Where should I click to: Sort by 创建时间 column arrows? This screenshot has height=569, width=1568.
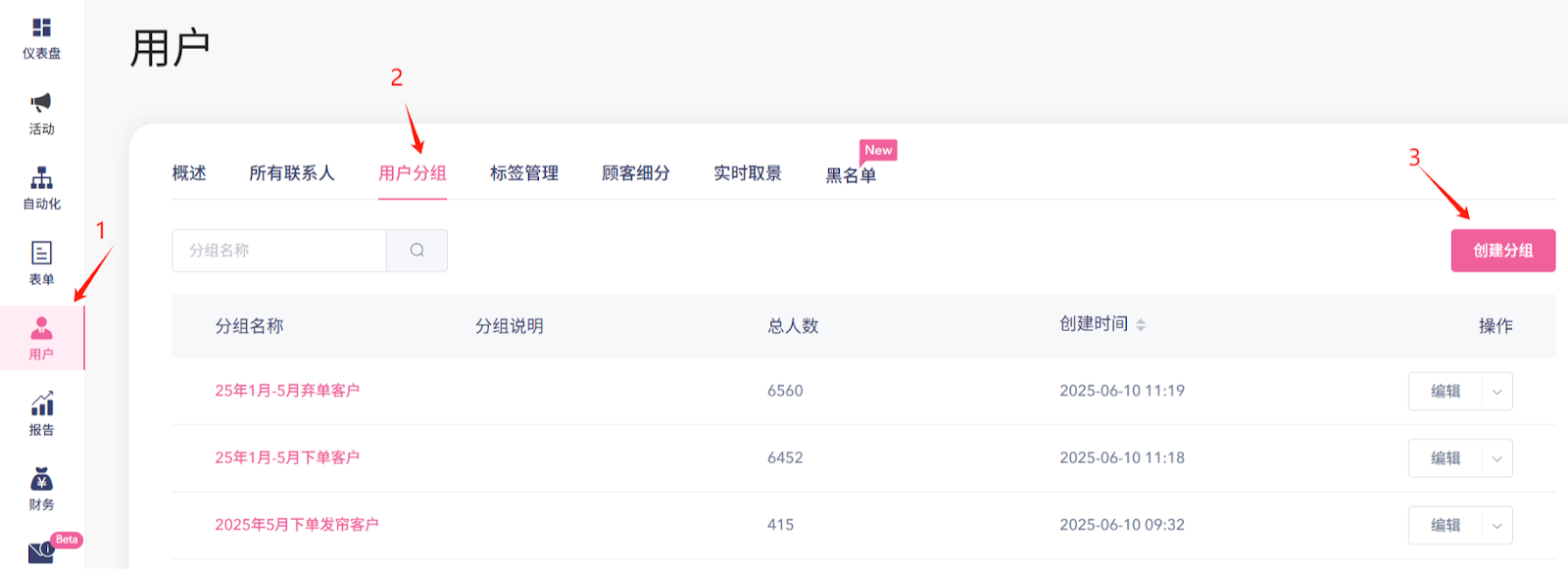coord(1141,325)
